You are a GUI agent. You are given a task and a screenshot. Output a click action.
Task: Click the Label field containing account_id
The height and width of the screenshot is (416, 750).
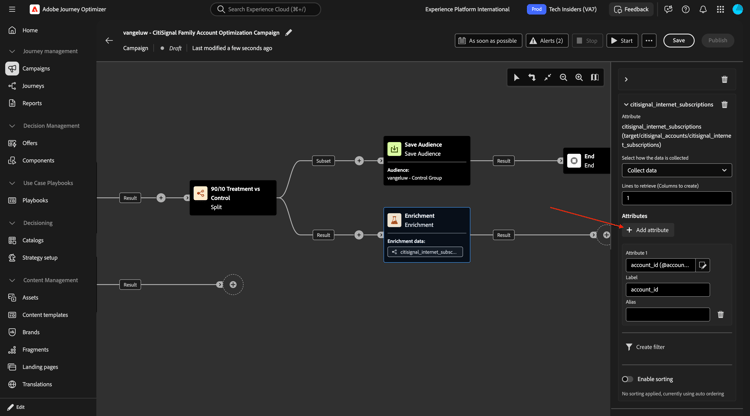click(x=667, y=290)
